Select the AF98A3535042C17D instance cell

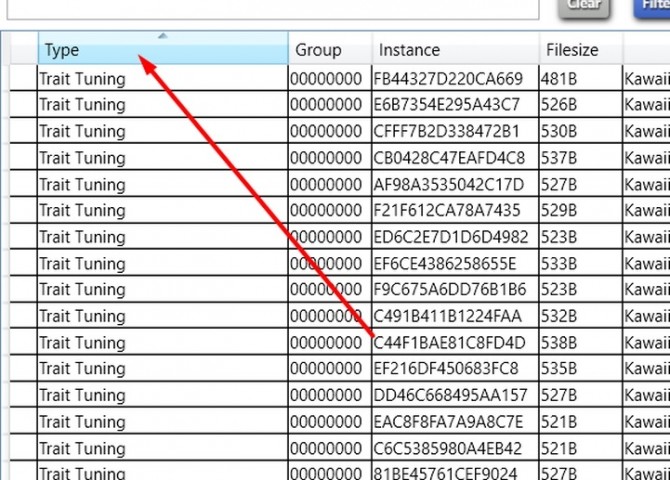click(447, 184)
